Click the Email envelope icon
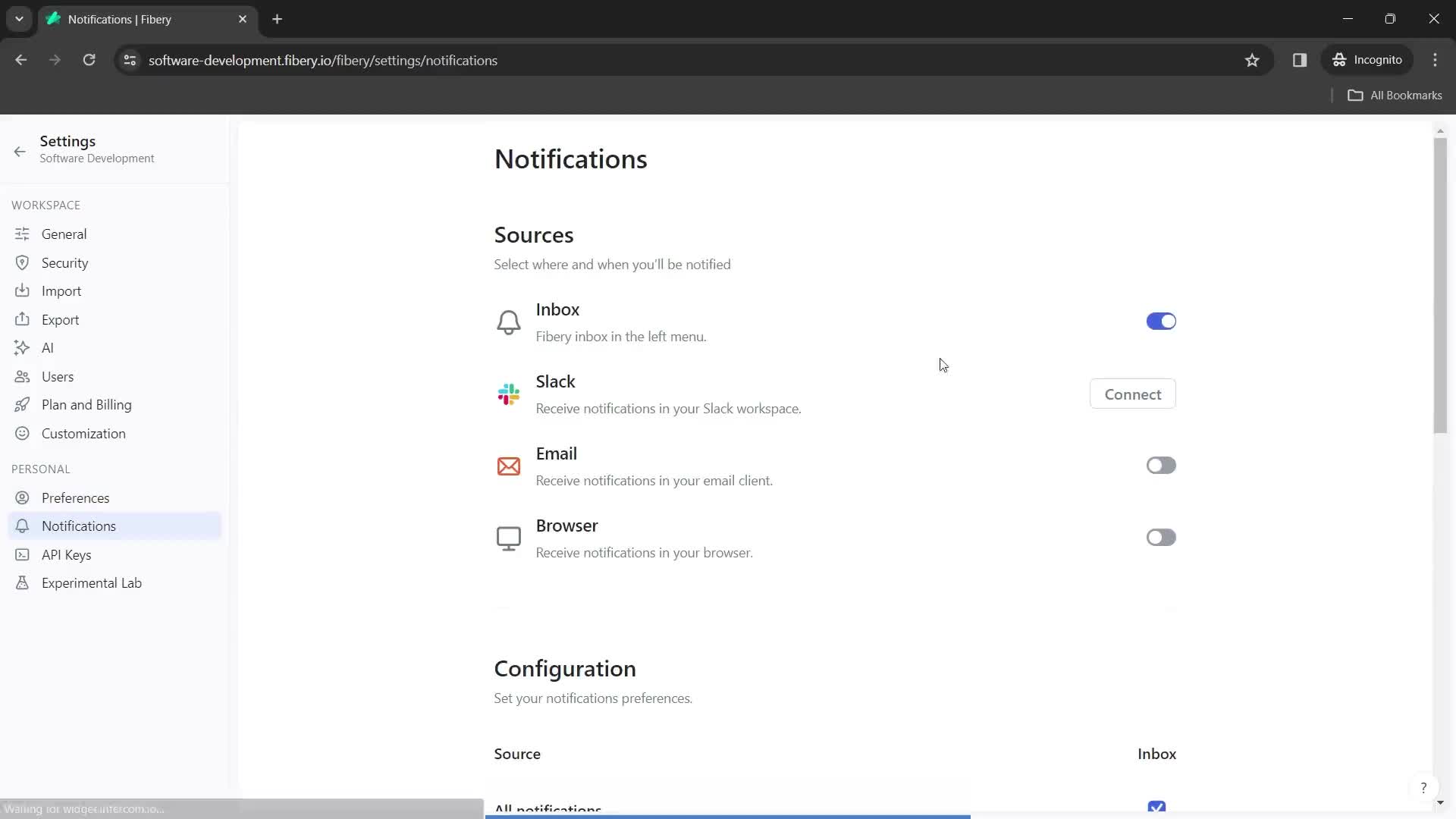1456x819 pixels. [x=510, y=466]
